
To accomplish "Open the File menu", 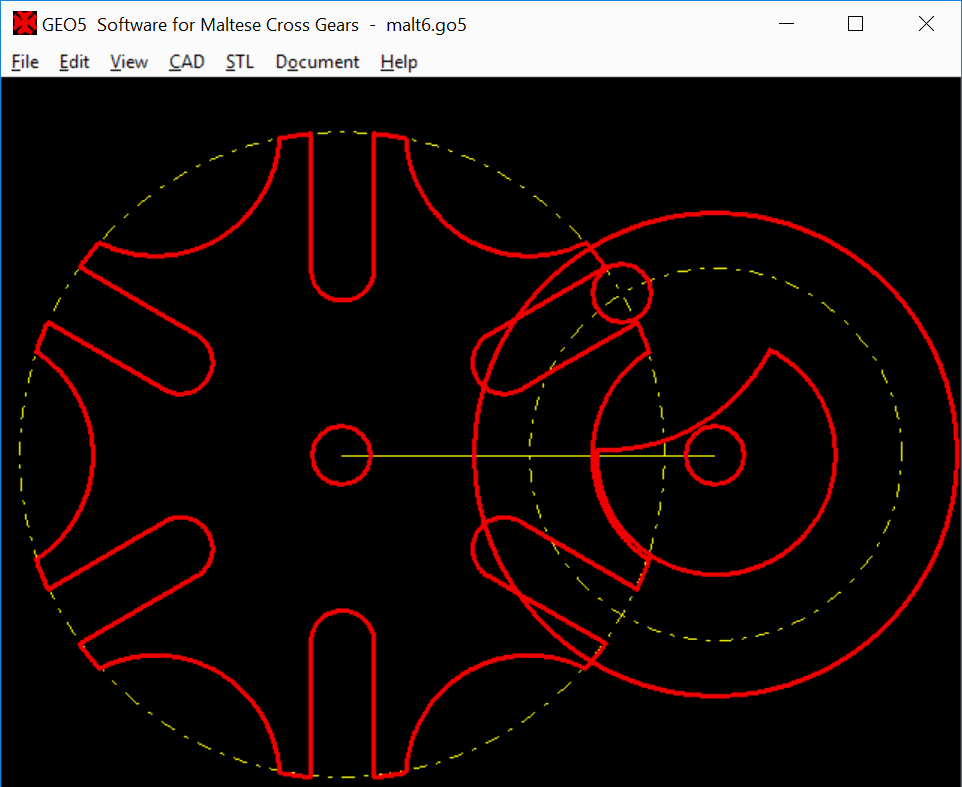I will [25, 62].
